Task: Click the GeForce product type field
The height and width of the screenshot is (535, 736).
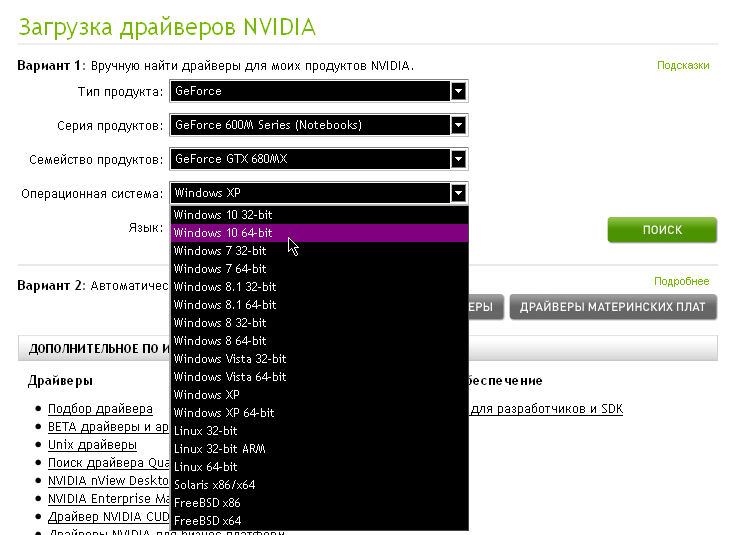Action: pyautogui.click(x=319, y=91)
